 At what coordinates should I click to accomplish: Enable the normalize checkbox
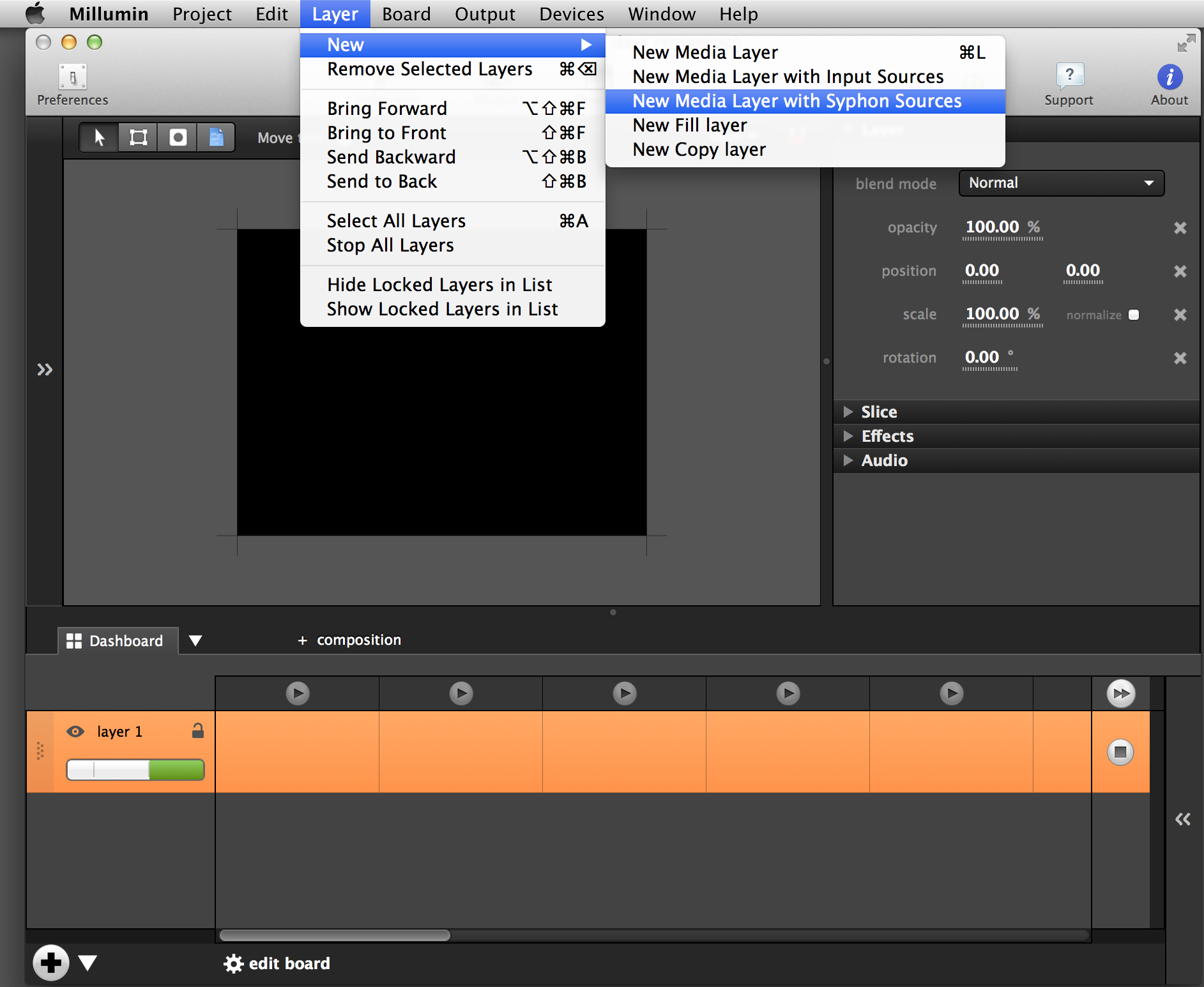coord(1134,315)
